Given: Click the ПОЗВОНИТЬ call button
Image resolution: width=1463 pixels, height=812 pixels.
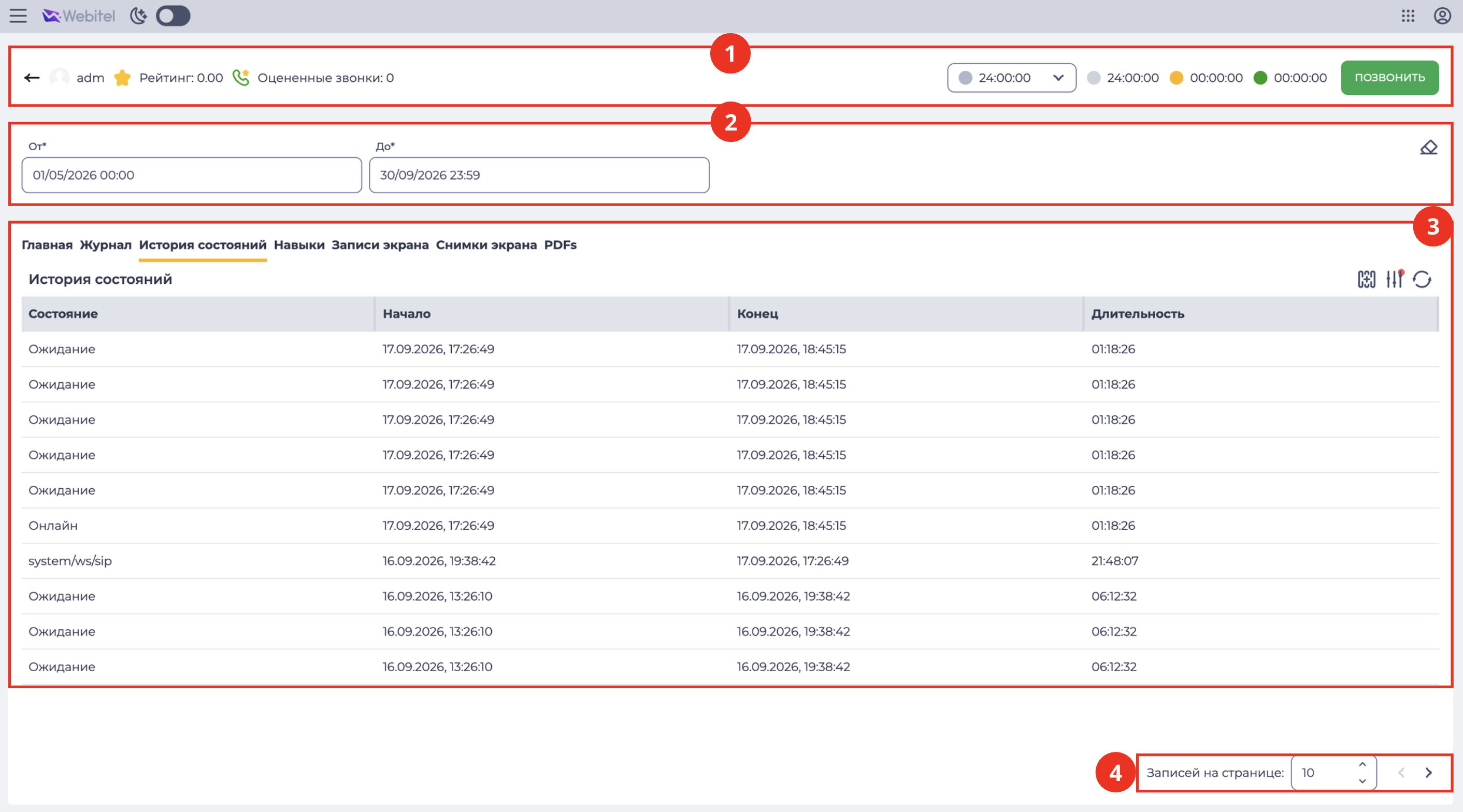Looking at the screenshot, I should (1389, 78).
